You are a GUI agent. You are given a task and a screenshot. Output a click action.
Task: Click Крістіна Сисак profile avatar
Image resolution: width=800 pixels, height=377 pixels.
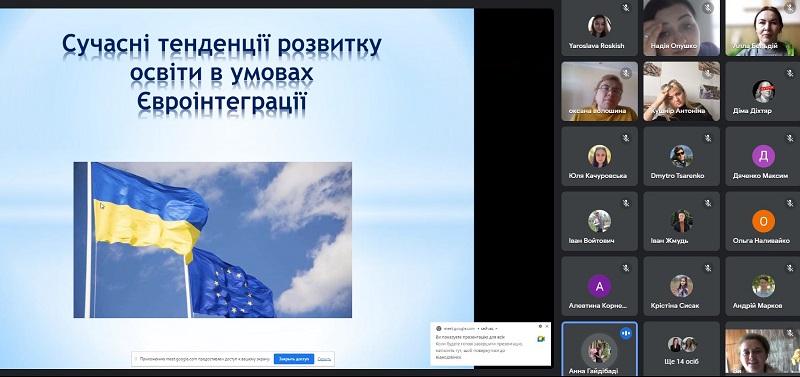point(681,286)
